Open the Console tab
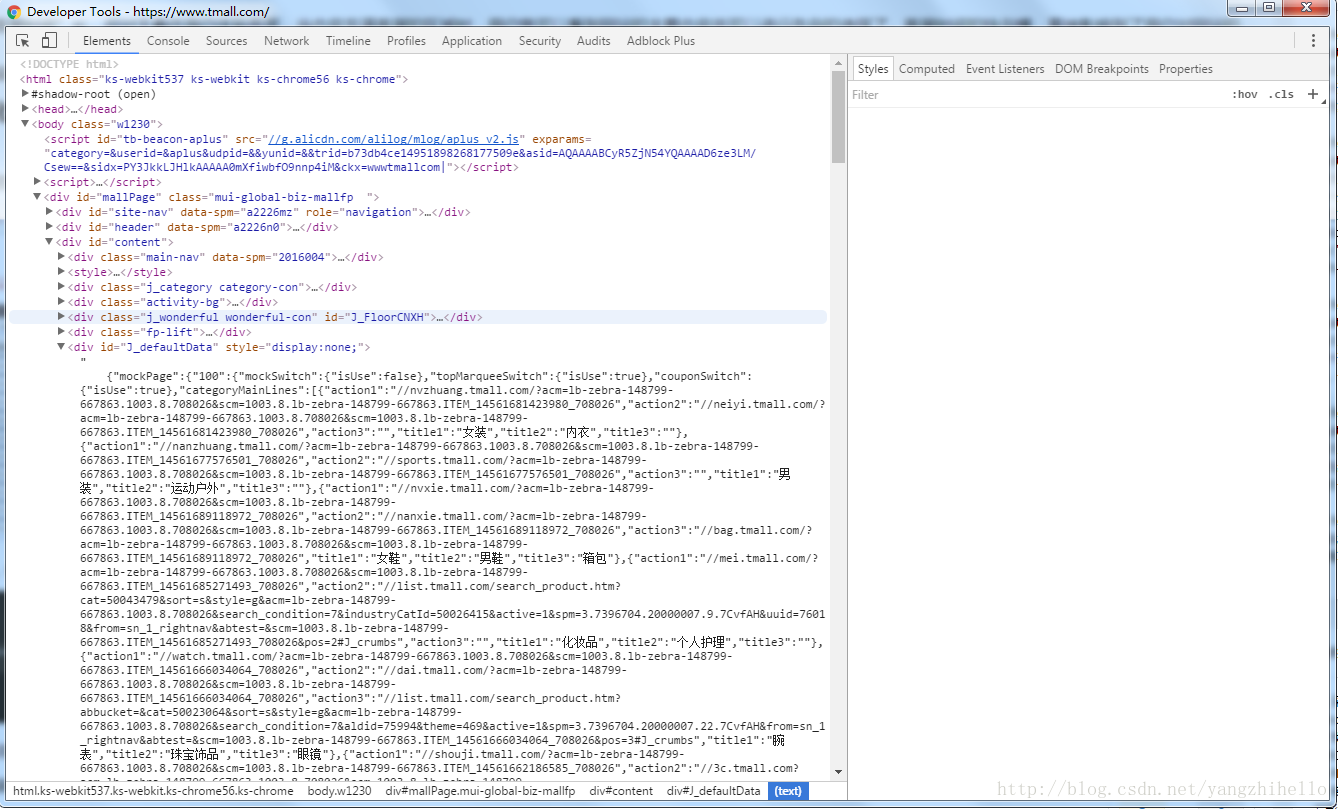Viewport: 1338px width, 809px height. click(x=168, y=41)
